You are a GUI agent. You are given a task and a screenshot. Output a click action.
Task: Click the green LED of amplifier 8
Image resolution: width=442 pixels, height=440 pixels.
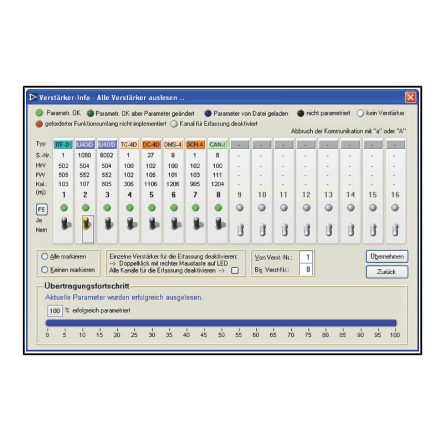click(218, 208)
